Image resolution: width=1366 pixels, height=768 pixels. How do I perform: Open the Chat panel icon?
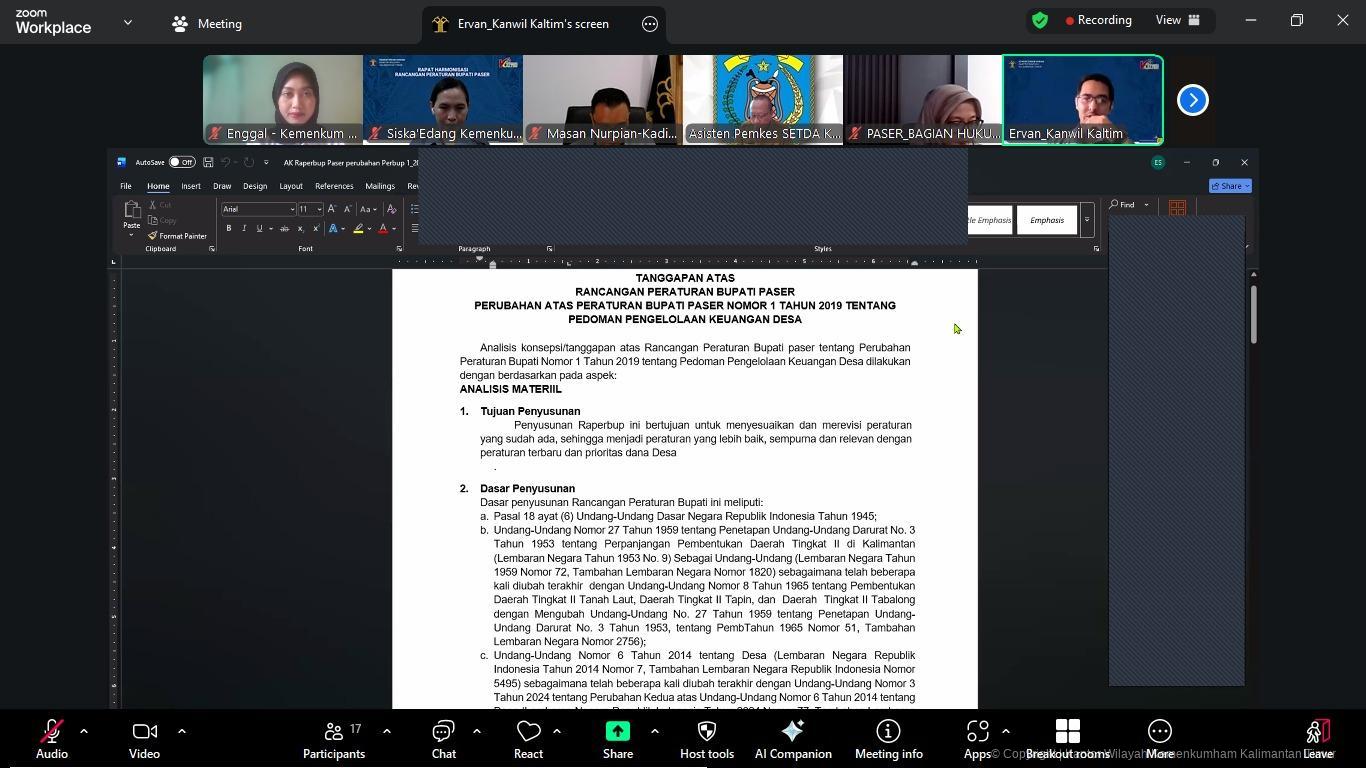click(443, 739)
